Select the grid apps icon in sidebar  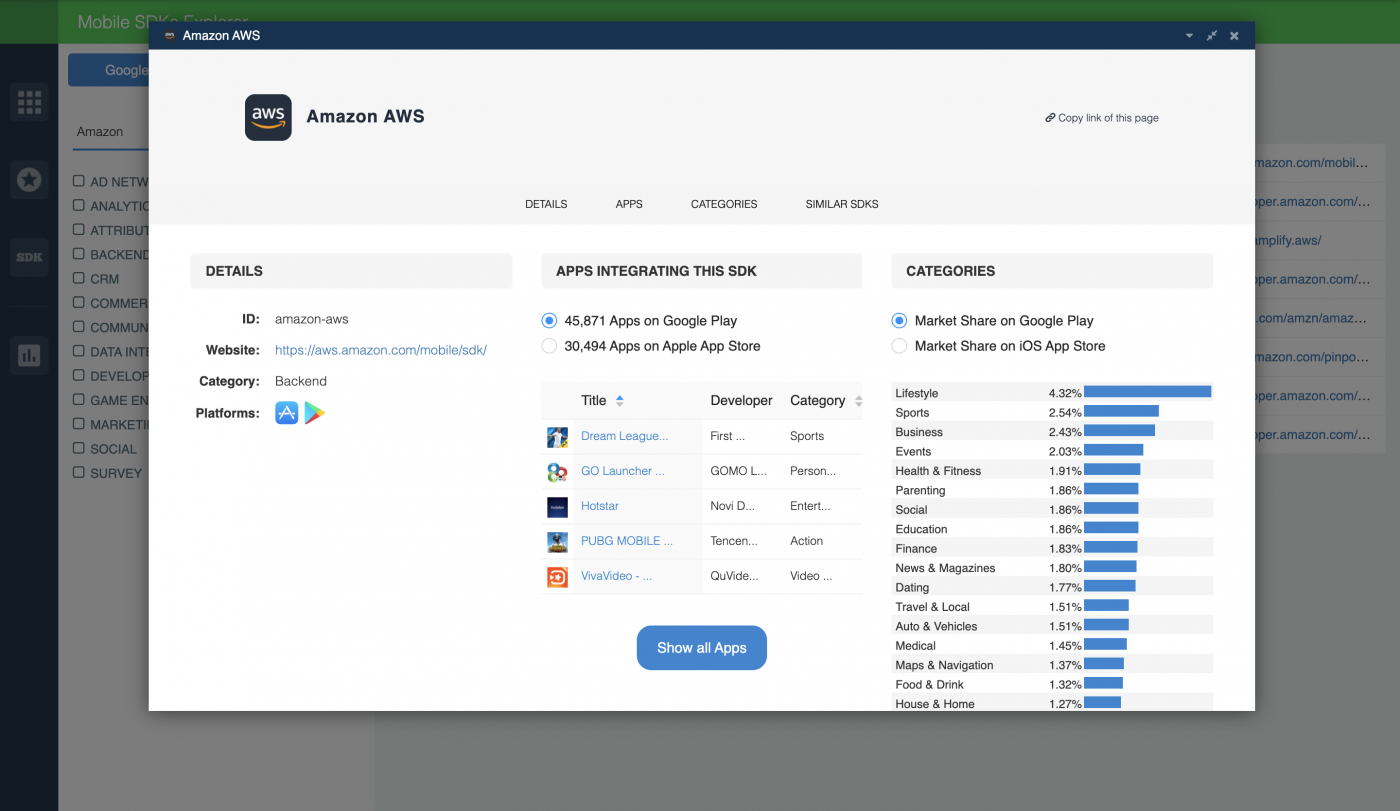click(29, 102)
